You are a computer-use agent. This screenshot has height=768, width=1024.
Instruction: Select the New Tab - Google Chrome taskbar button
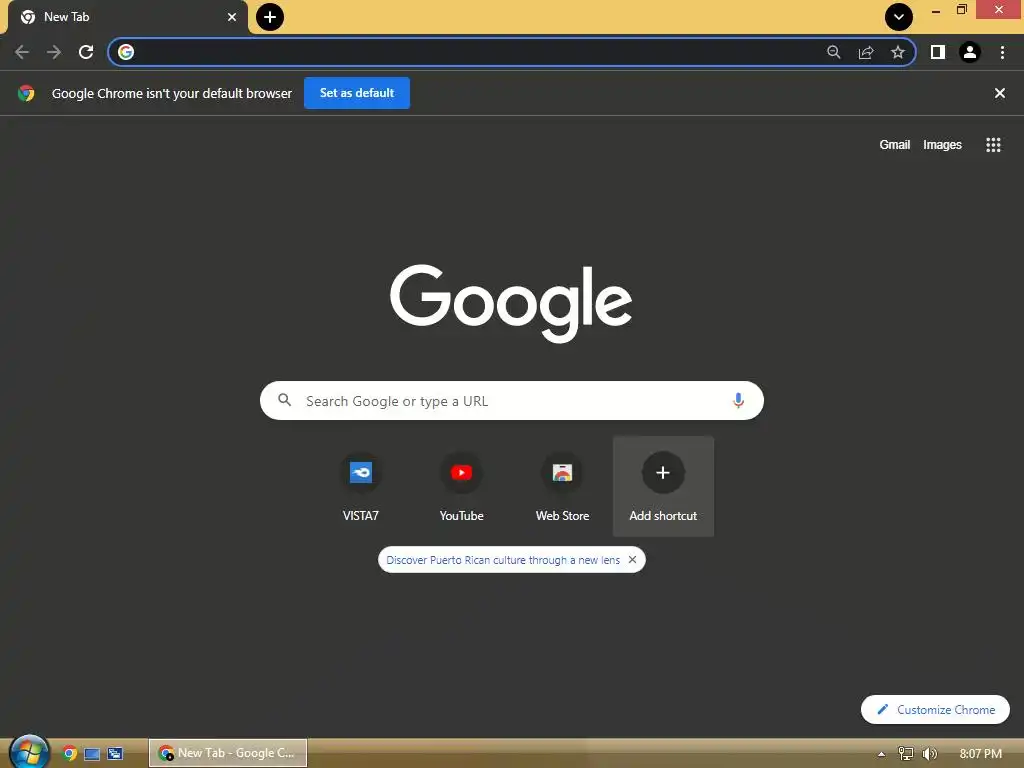tap(228, 753)
